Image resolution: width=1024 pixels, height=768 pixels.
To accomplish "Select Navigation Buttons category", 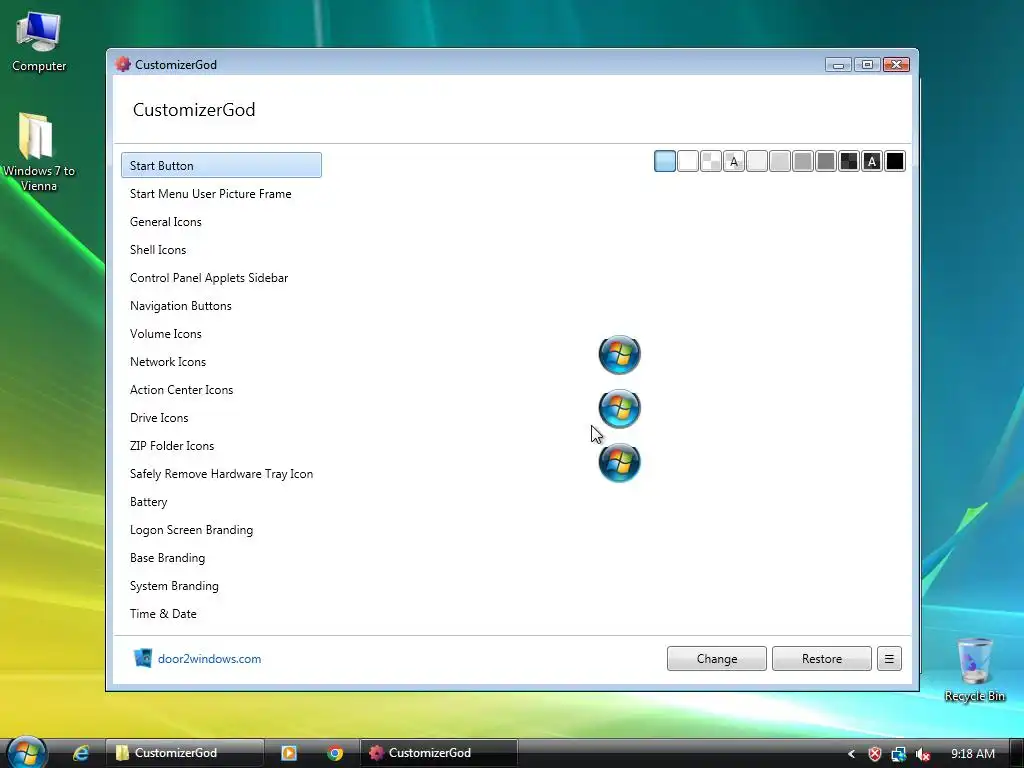I will tap(181, 306).
